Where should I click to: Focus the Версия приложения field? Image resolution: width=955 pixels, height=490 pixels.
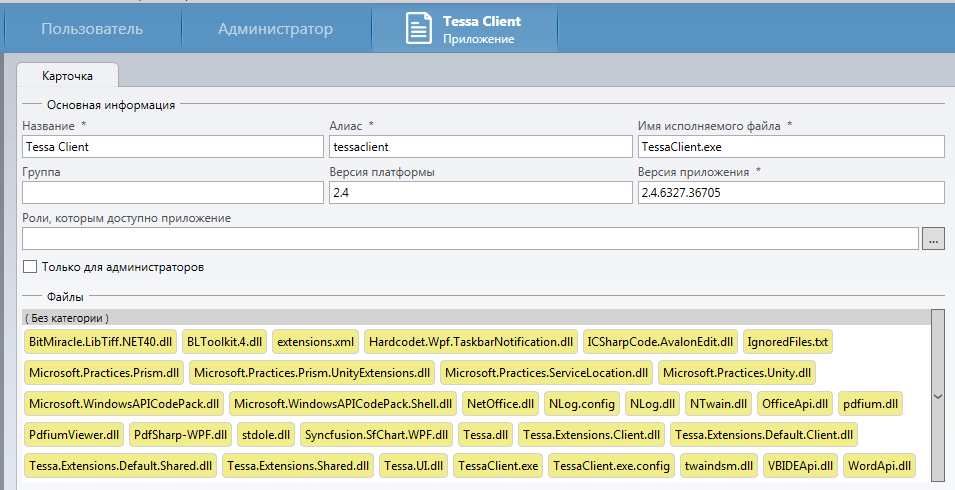[x=790, y=193]
